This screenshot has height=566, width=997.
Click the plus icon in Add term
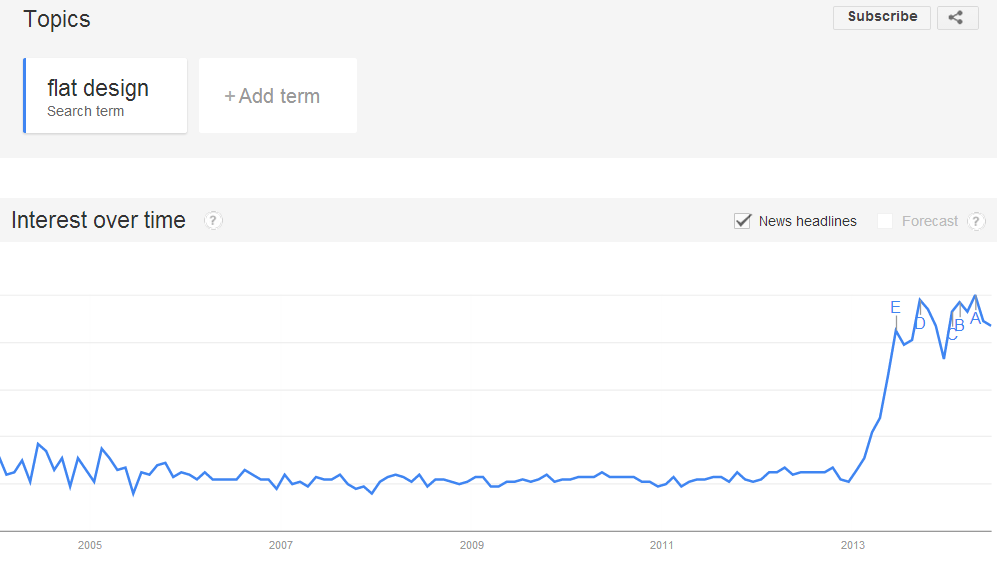click(x=230, y=96)
